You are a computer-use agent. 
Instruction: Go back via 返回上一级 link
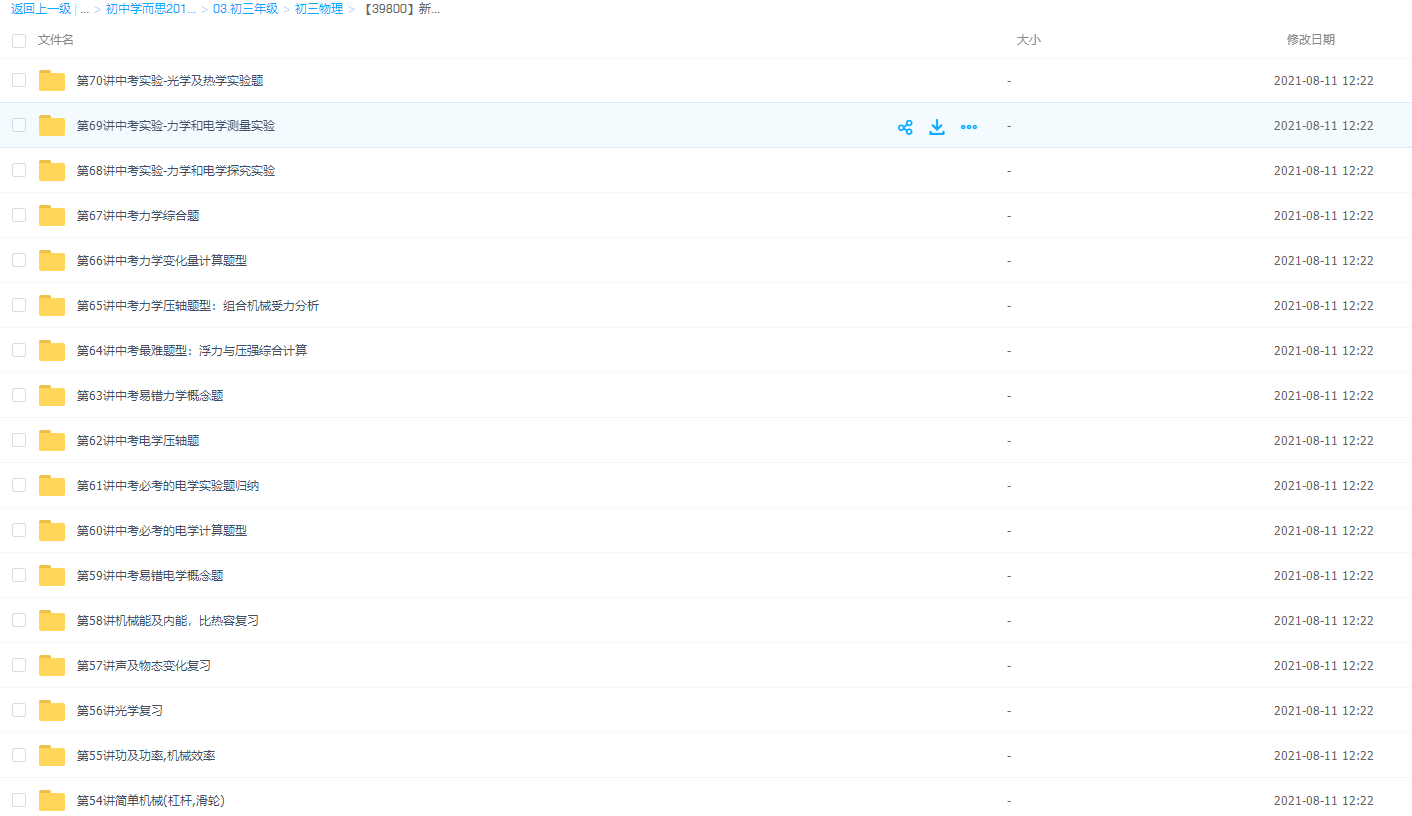(41, 9)
